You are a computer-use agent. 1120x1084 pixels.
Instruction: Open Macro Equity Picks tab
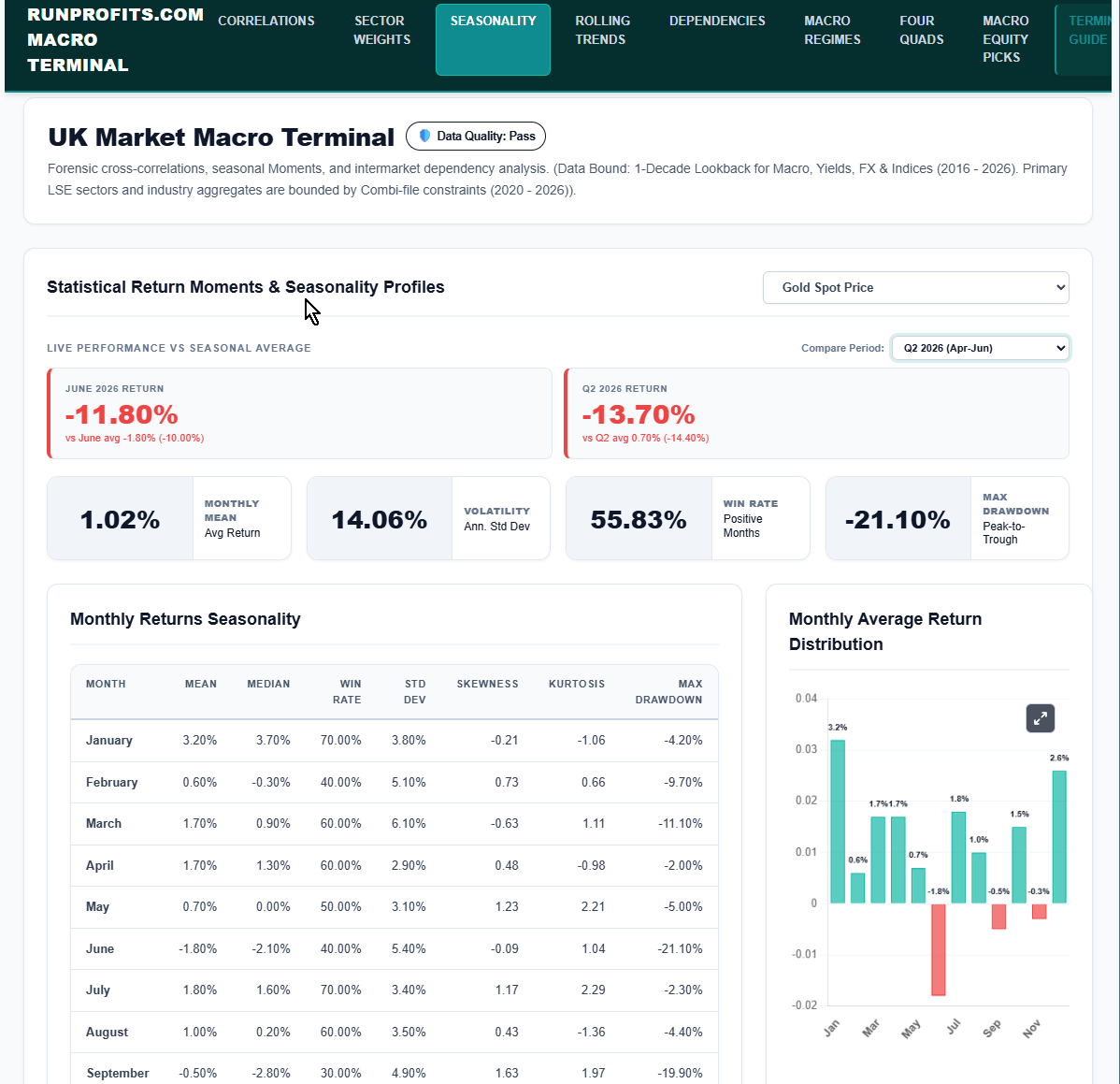(x=1005, y=39)
